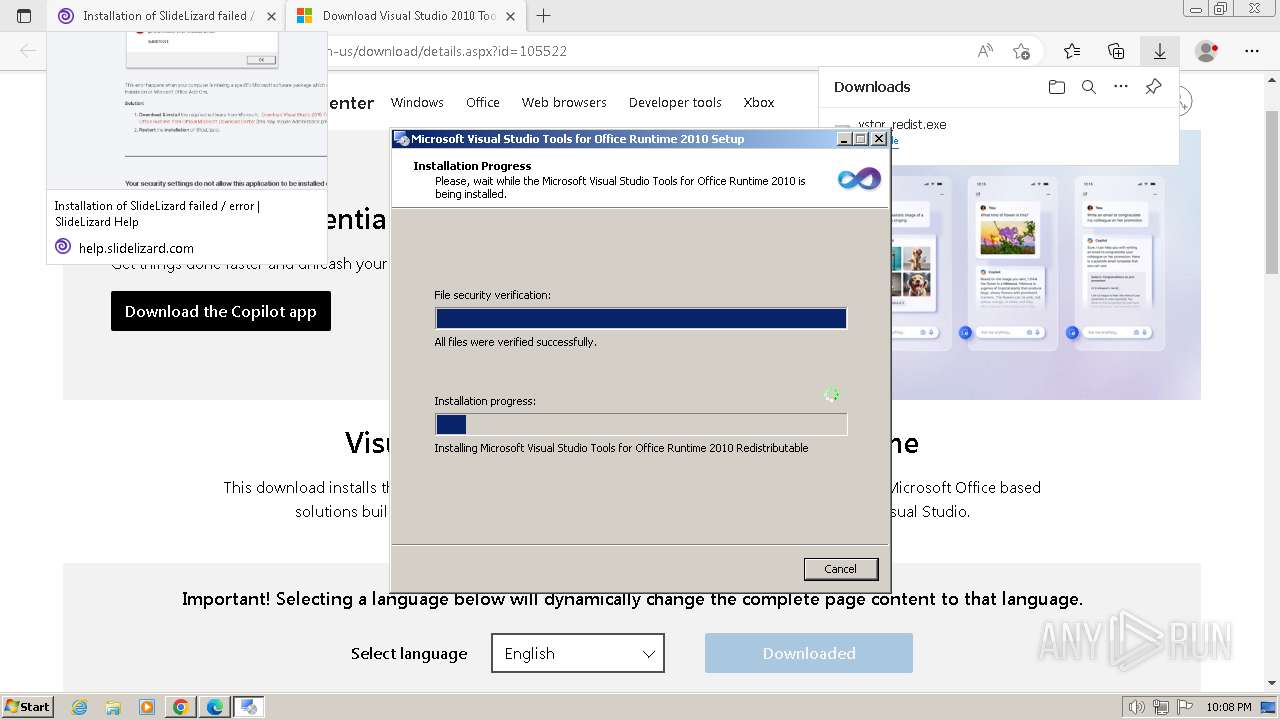This screenshot has width=1280, height=720.
Task: Open network status tray icon
Action: pyautogui.click(x=1161, y=707)
